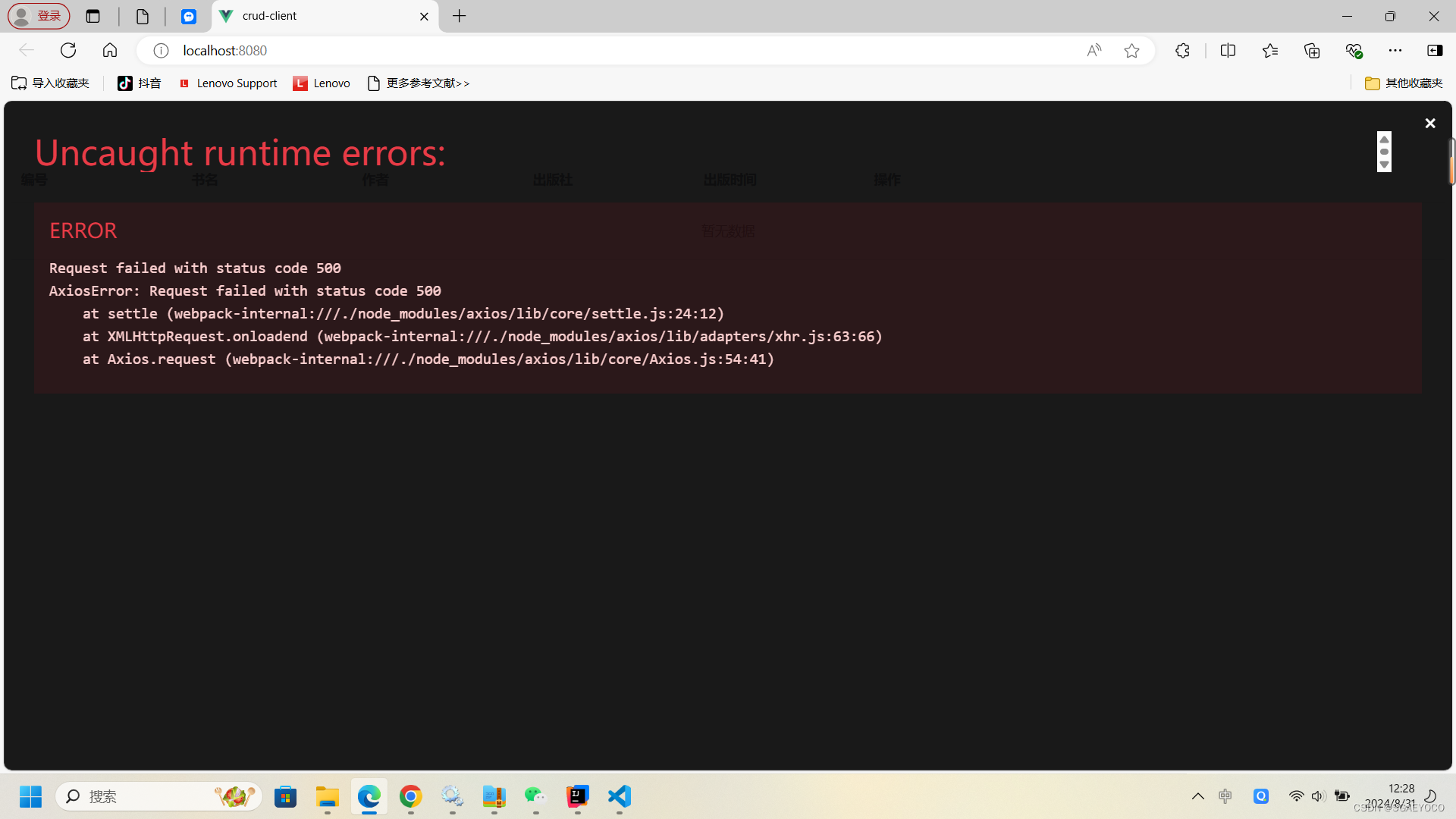The image size is (1456, 819).
Task: Open browser extensions menu
Action: tap(1182, 51)
